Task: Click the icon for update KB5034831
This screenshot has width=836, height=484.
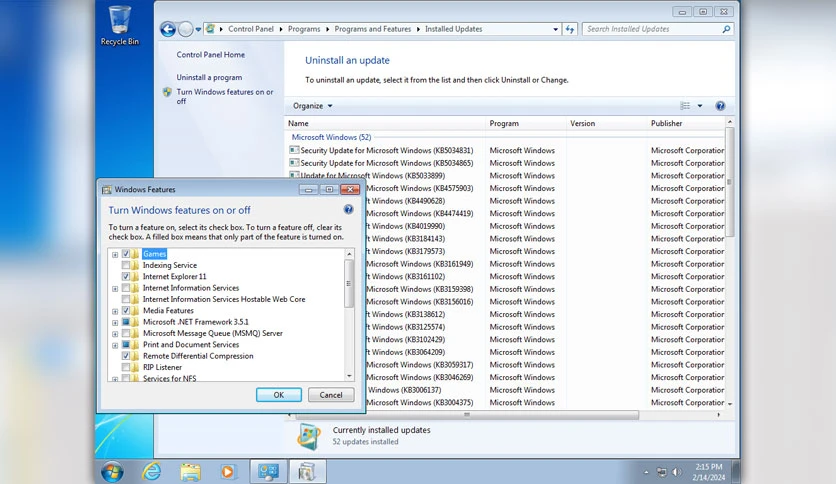Action: click(294, 150)
